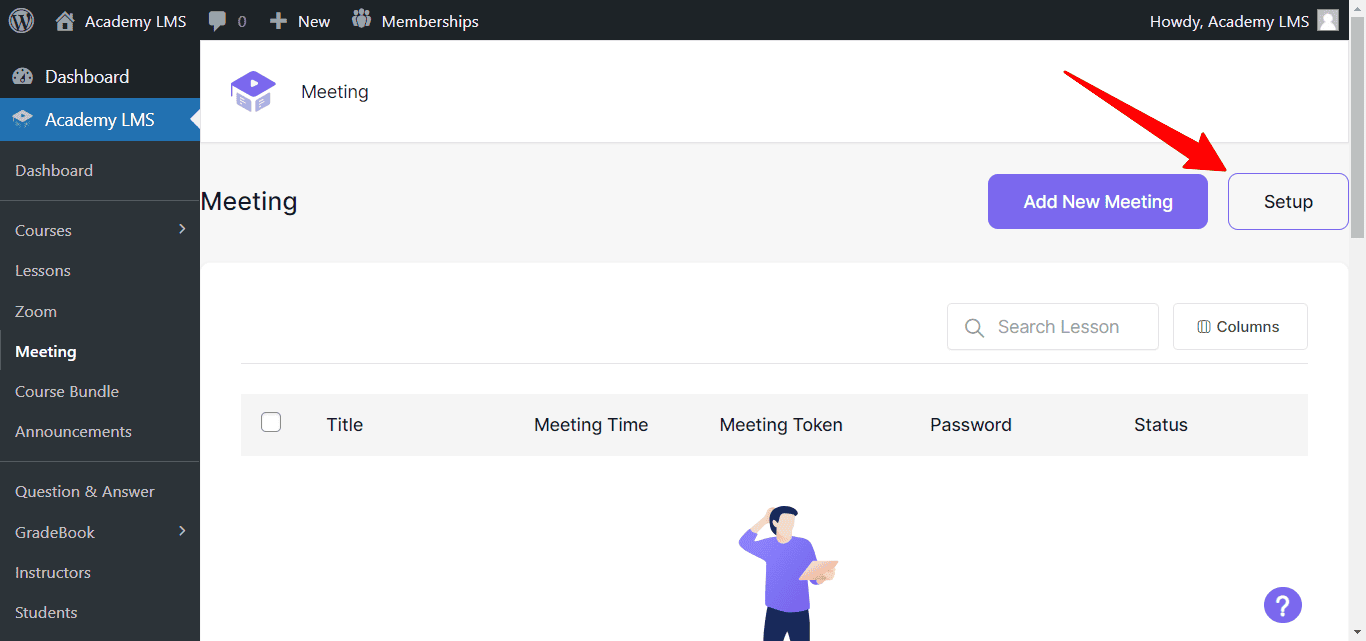Open Course Bundle in sidebar
The height and width of the screenshot is (641, 1366).
67,392
